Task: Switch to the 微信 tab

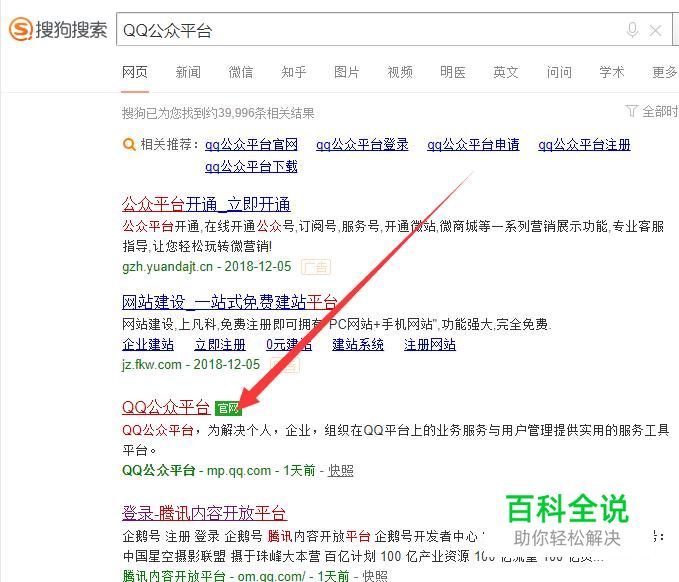Action: [x=241, y=72]
